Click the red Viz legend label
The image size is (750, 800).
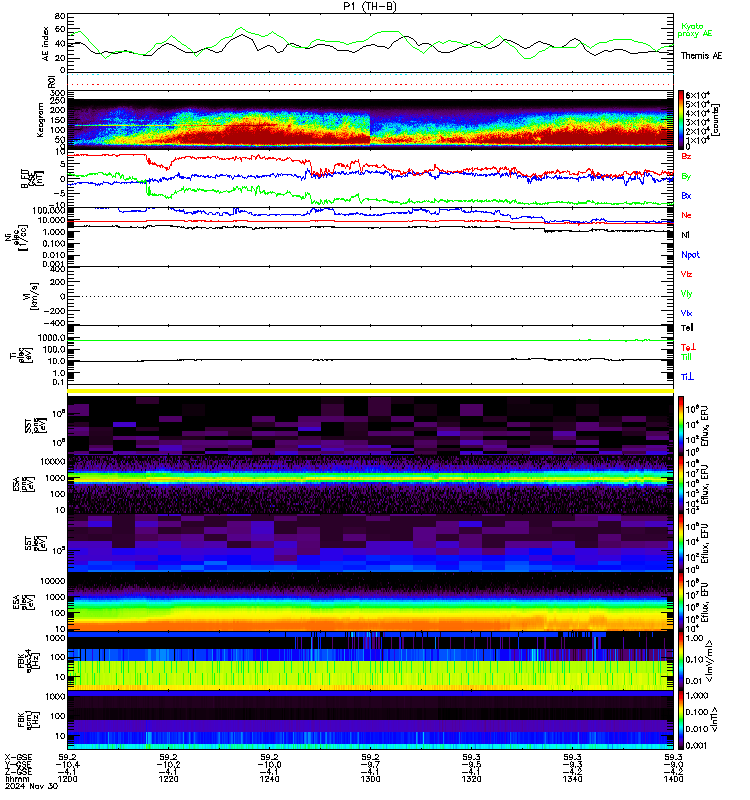[x=686, y=274]
